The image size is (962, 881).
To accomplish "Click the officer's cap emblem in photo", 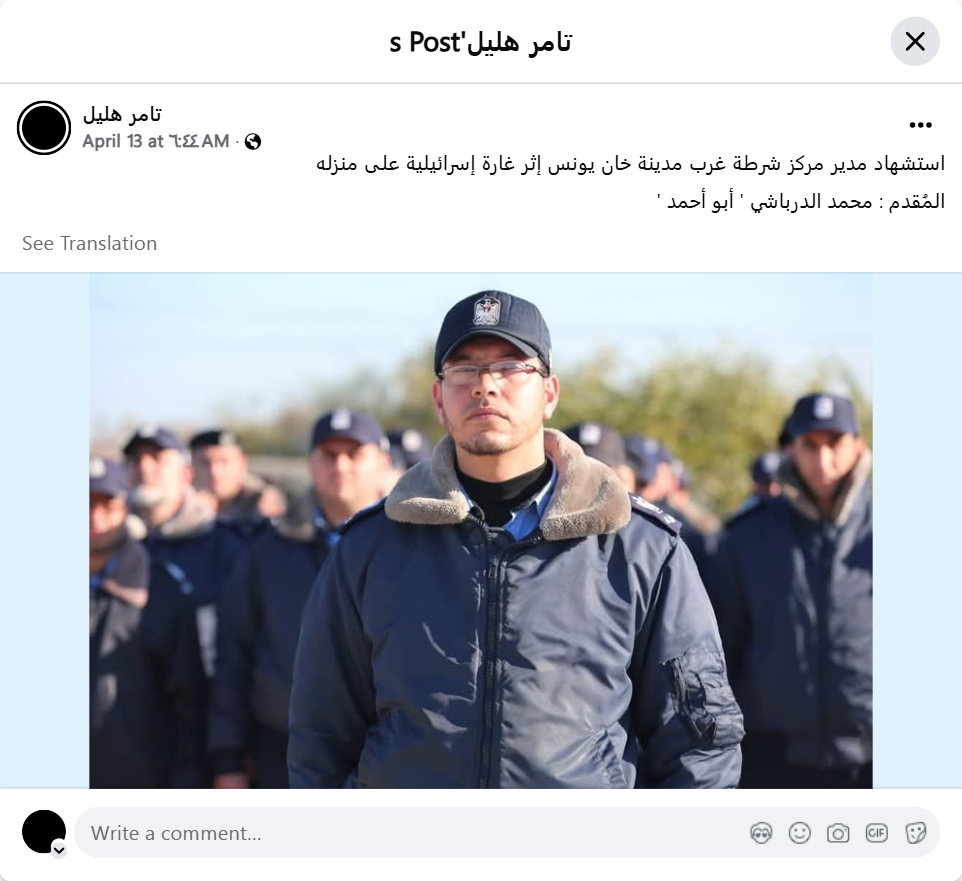I will [x=488, y=311].
